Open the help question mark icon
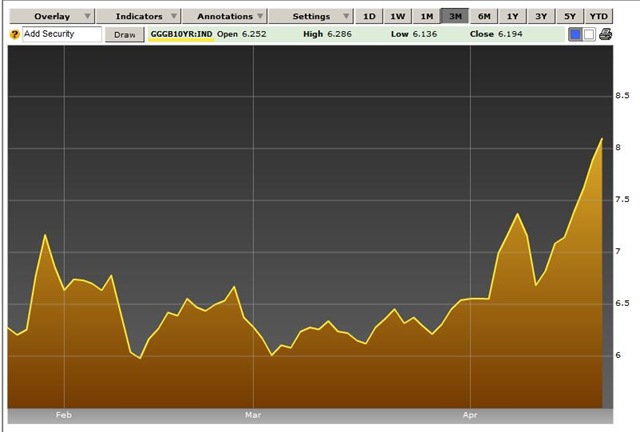Image resolution: width=640 pixels, height=432 pixels. [14, 35]
